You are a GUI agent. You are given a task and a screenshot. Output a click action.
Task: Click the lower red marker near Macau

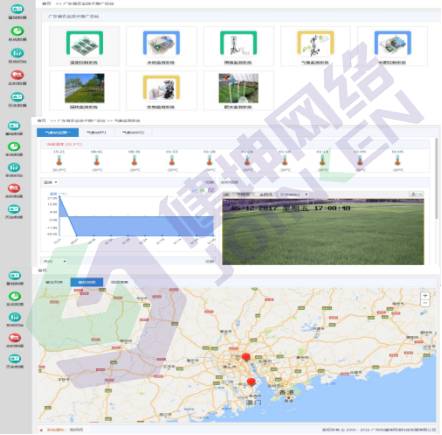(x=251, y=382)
